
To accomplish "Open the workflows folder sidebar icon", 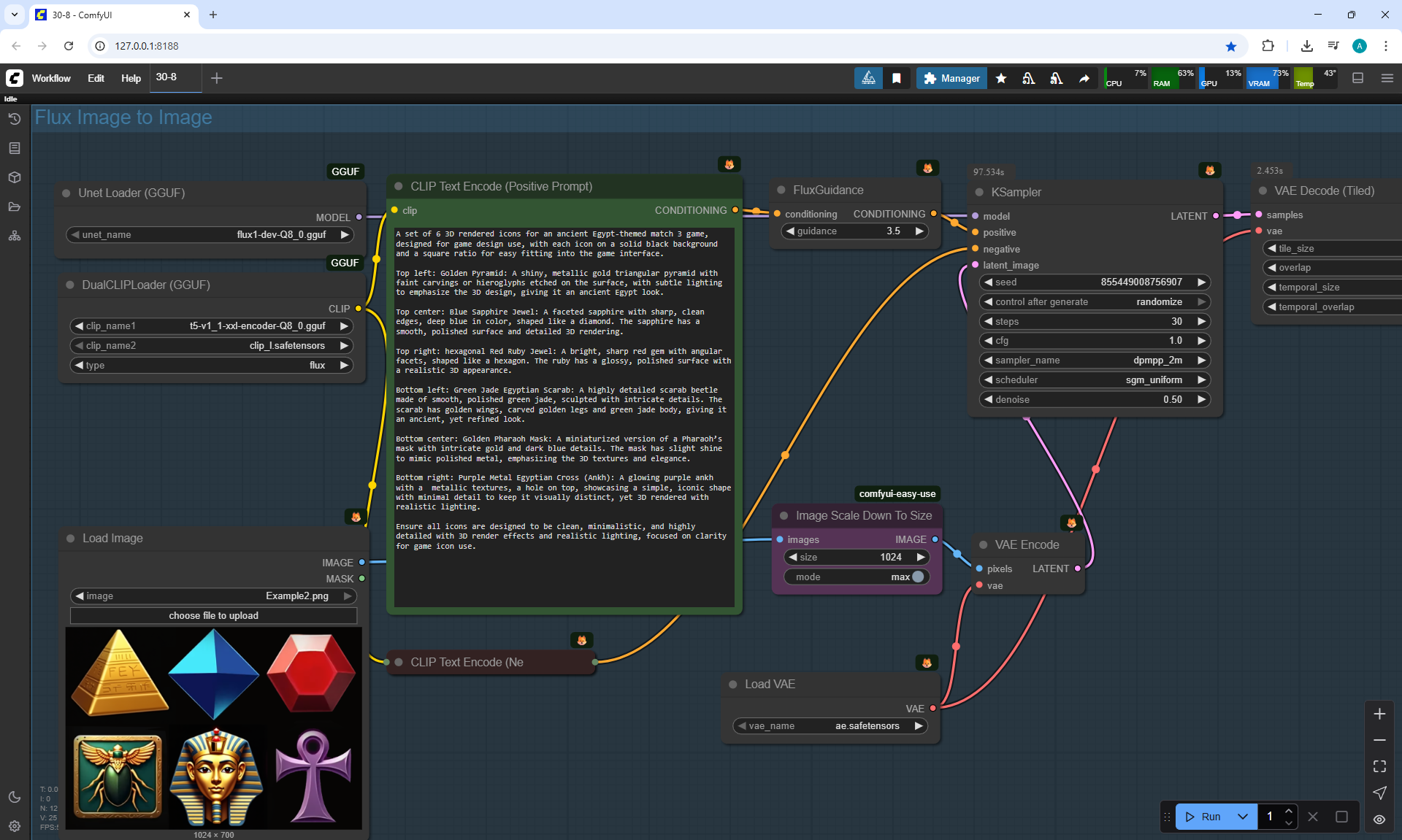I will pos(14,207).
